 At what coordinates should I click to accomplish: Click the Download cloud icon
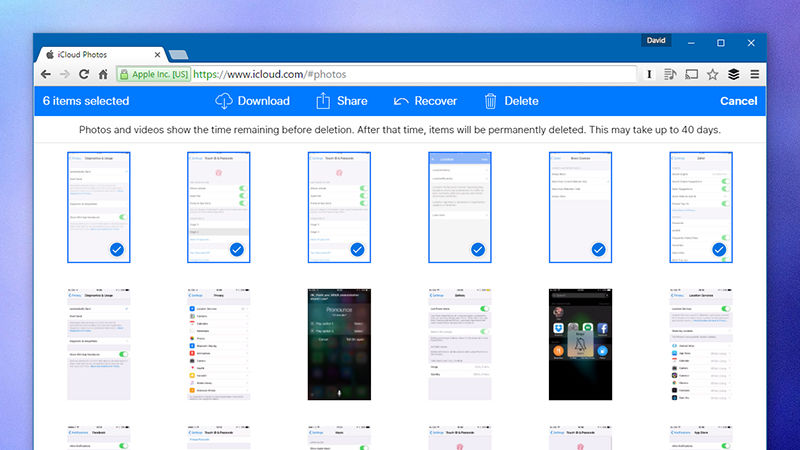(224, 101)
